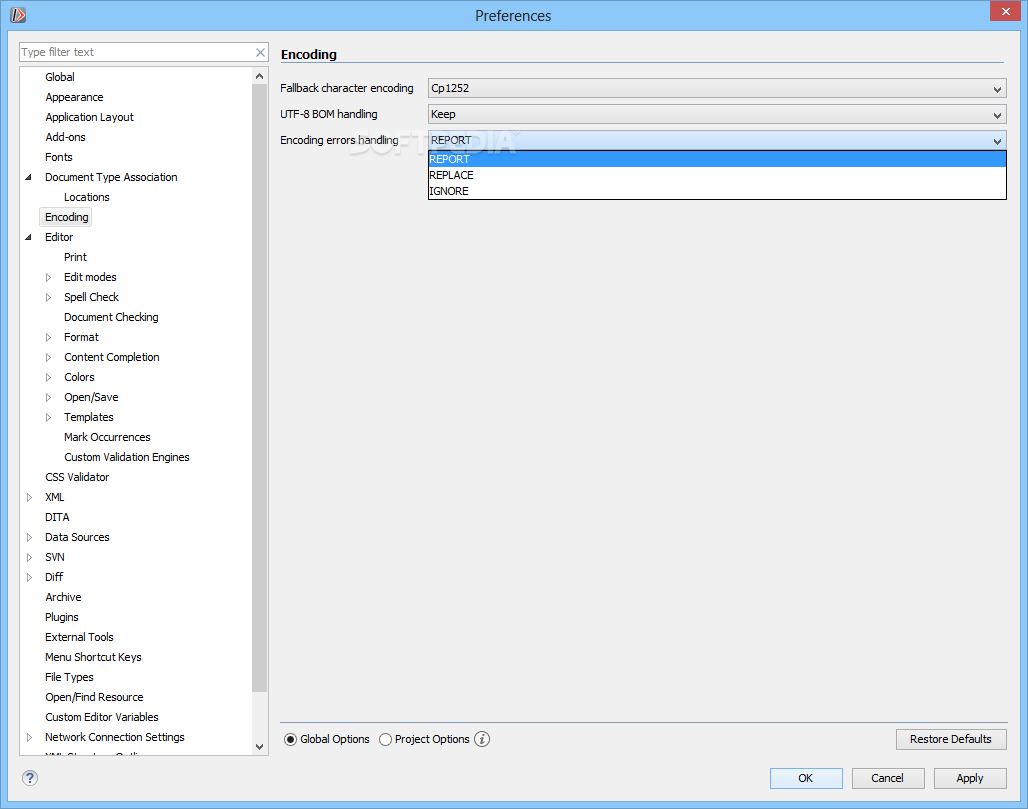This screenshot has width=1028, height=809.
Task: Select the Project Options radio button
Action: pos(386,740)
